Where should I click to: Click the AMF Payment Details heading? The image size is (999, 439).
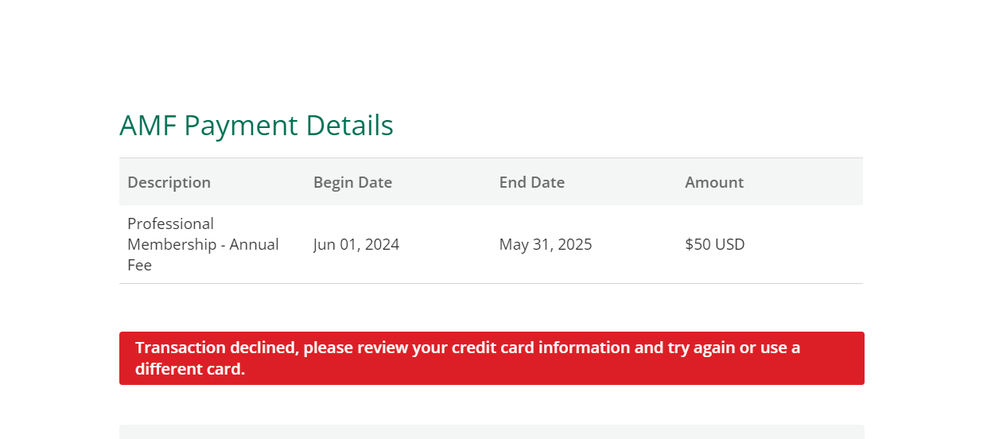click(x=256, y=126)
